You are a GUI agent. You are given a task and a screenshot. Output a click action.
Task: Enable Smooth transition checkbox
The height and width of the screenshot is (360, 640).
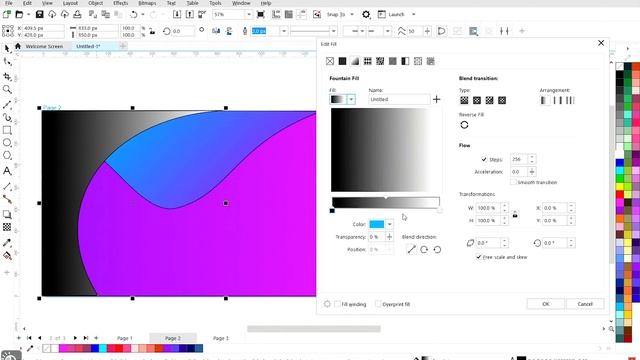click(513, 182)
